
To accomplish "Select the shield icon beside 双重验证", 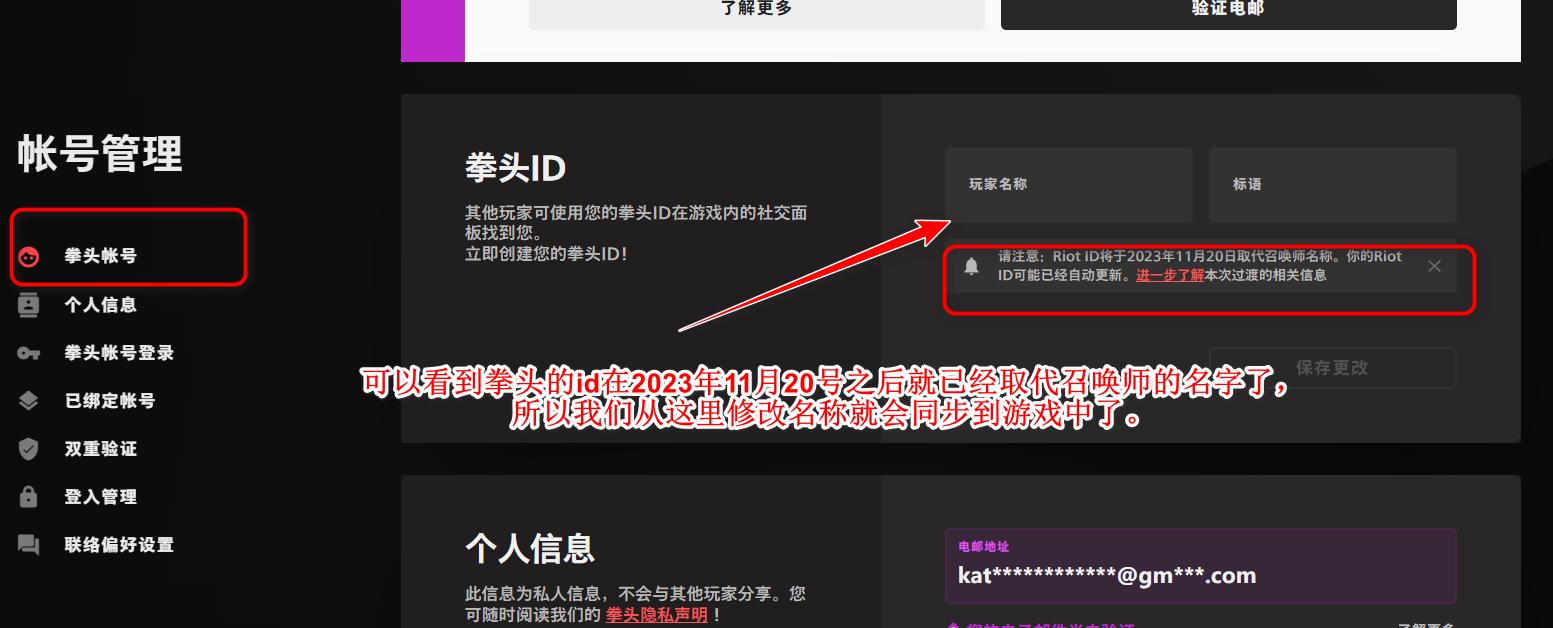I will tap(29, 449).
